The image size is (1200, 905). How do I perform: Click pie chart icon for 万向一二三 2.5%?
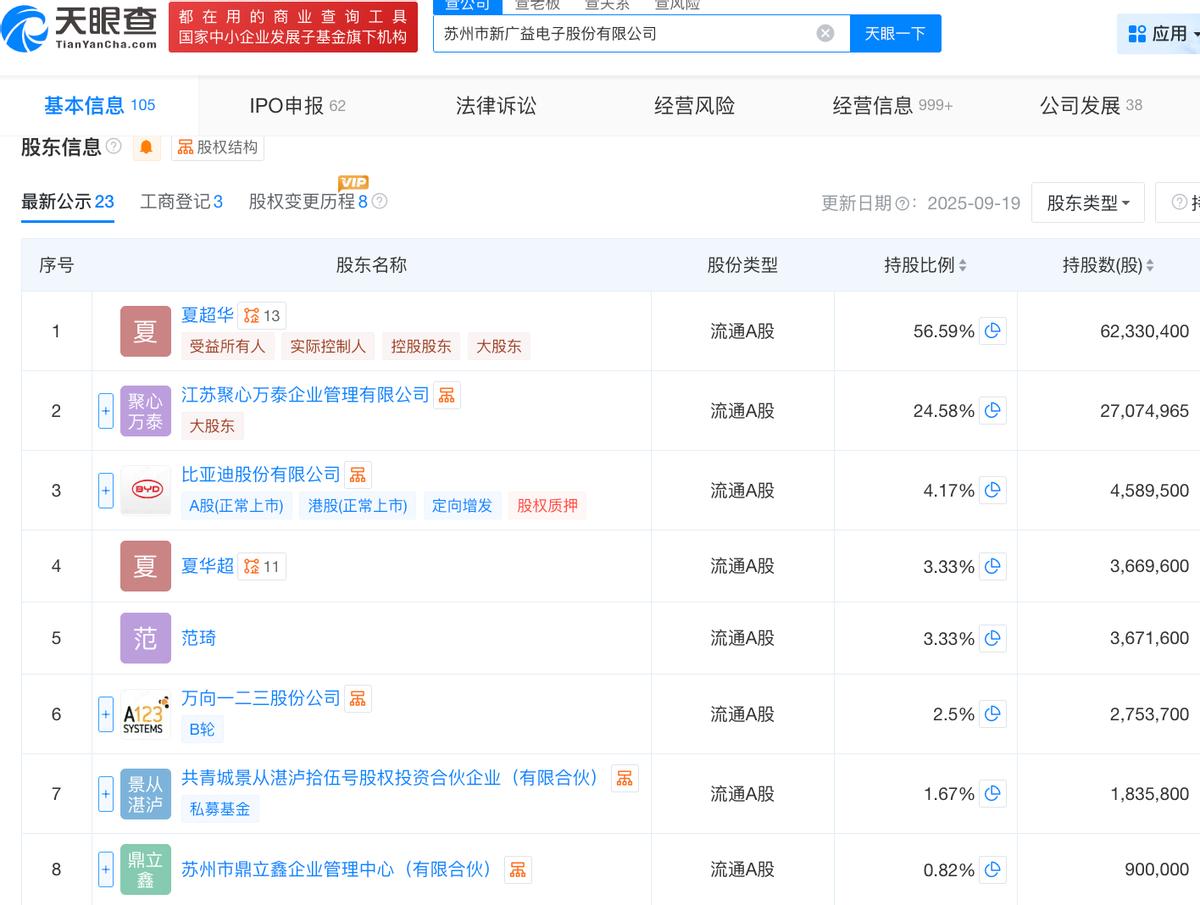[x=992, y=714]
